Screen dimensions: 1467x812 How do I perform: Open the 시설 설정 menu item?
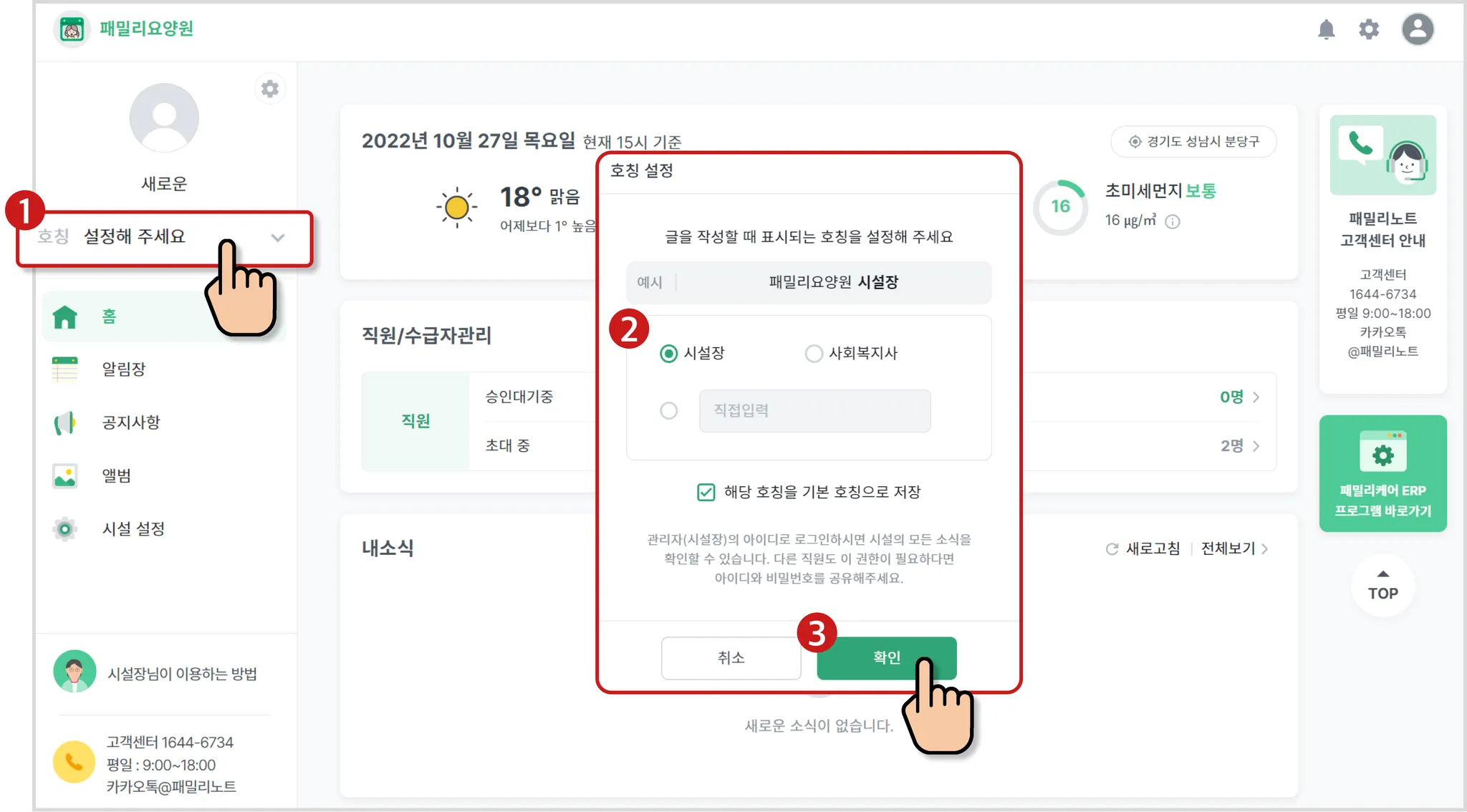tap(133, 529)
